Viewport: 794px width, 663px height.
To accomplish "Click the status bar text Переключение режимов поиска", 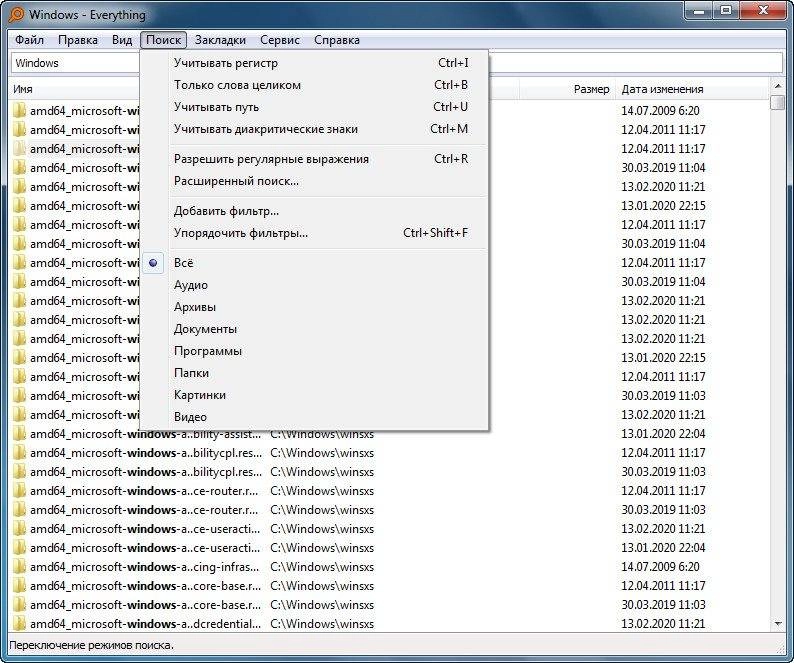I will coord(91,646).
